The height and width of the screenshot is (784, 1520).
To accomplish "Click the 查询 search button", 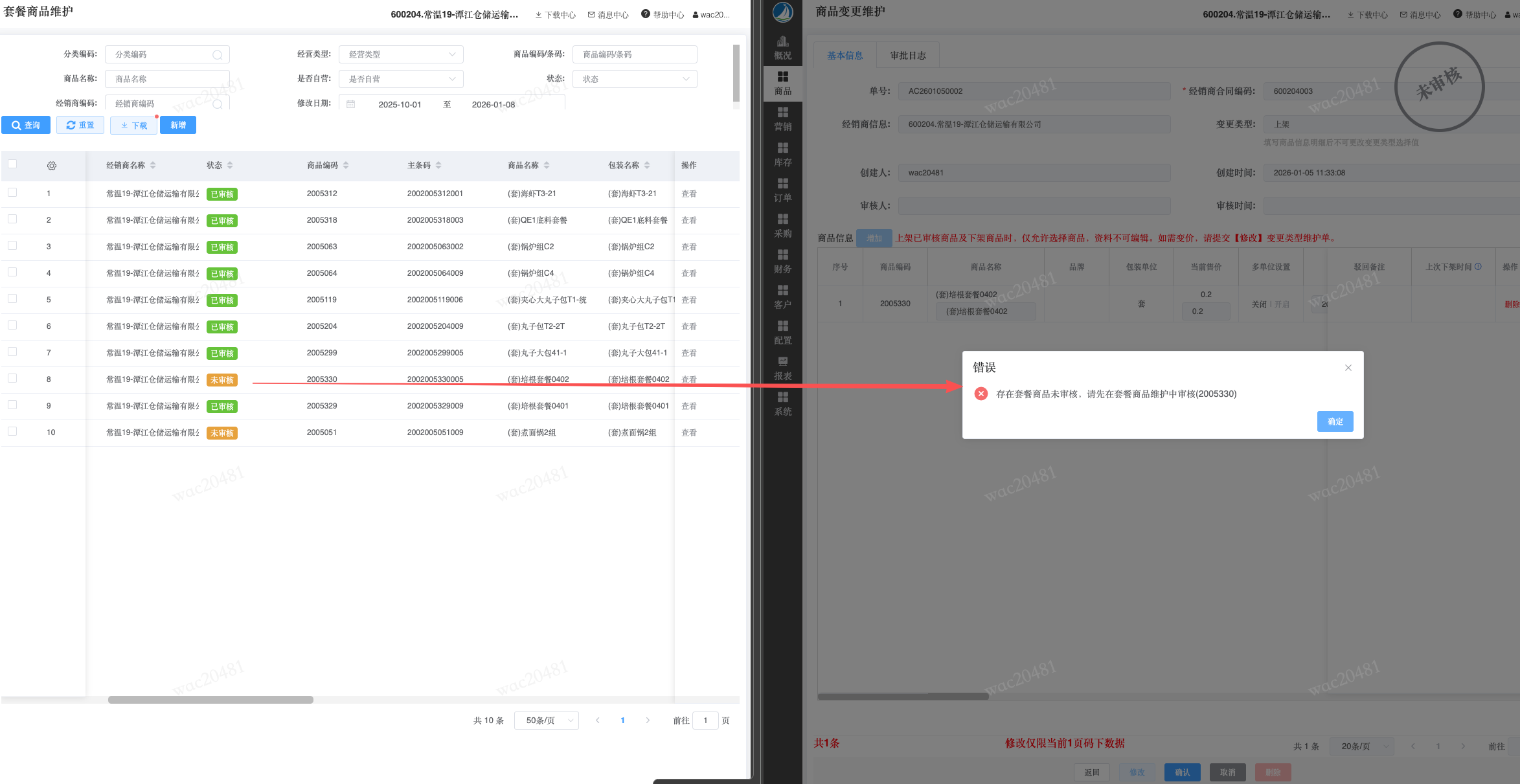I will click(x=26, y=125).
